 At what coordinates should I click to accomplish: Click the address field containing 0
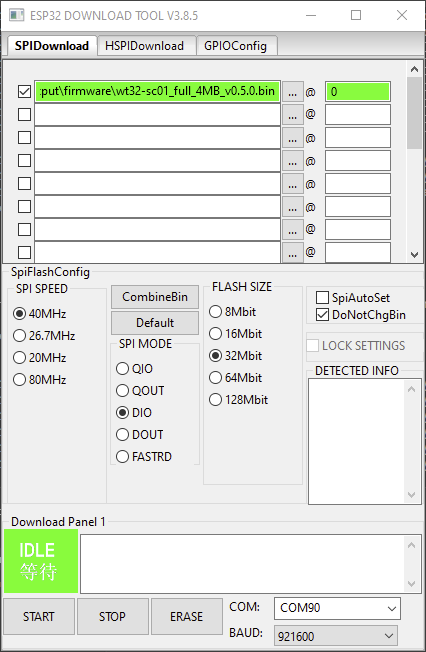point(358,91)
